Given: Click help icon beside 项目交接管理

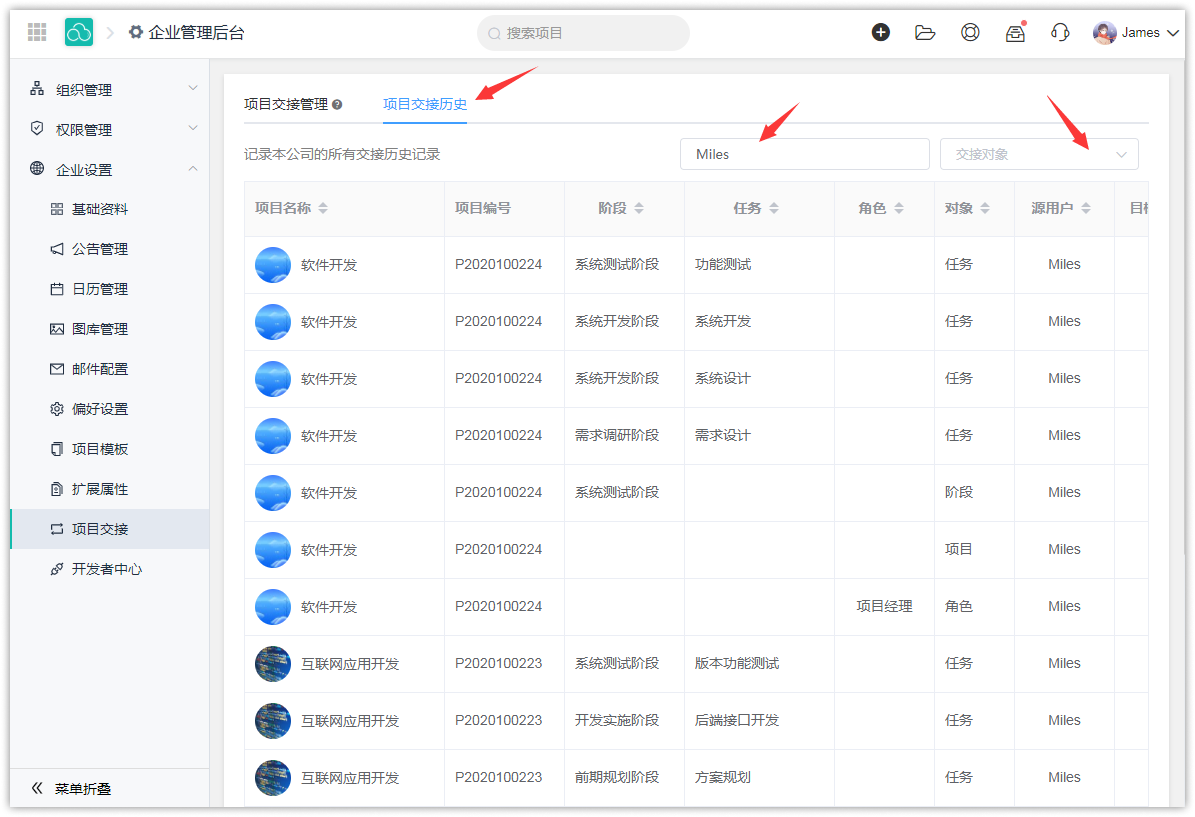Looking at the screenshot, I should pos(337,105).
